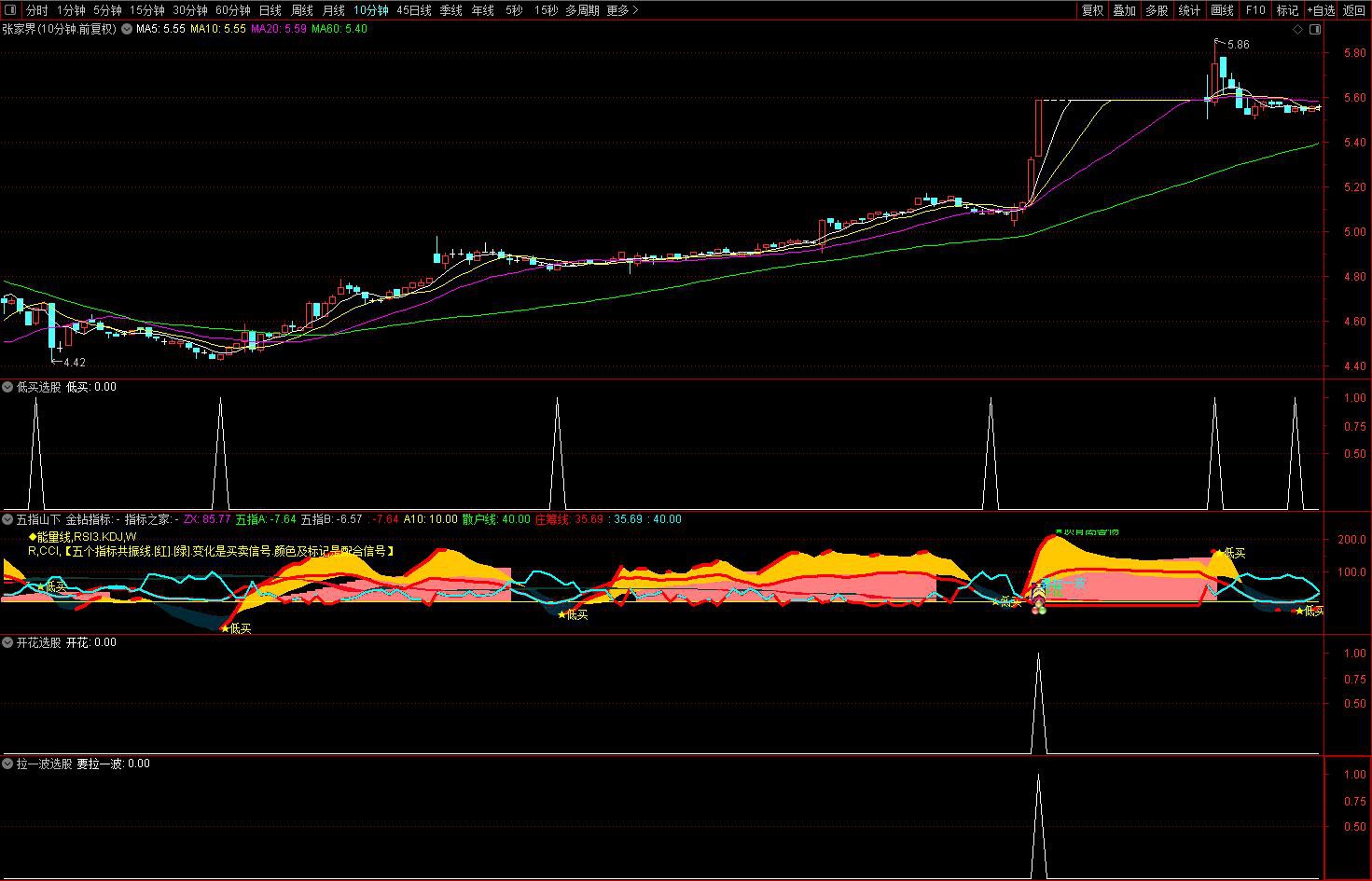1372x881 pixels.
Task: Click the 返回 back button
Action: click(x=1353, y=10)
